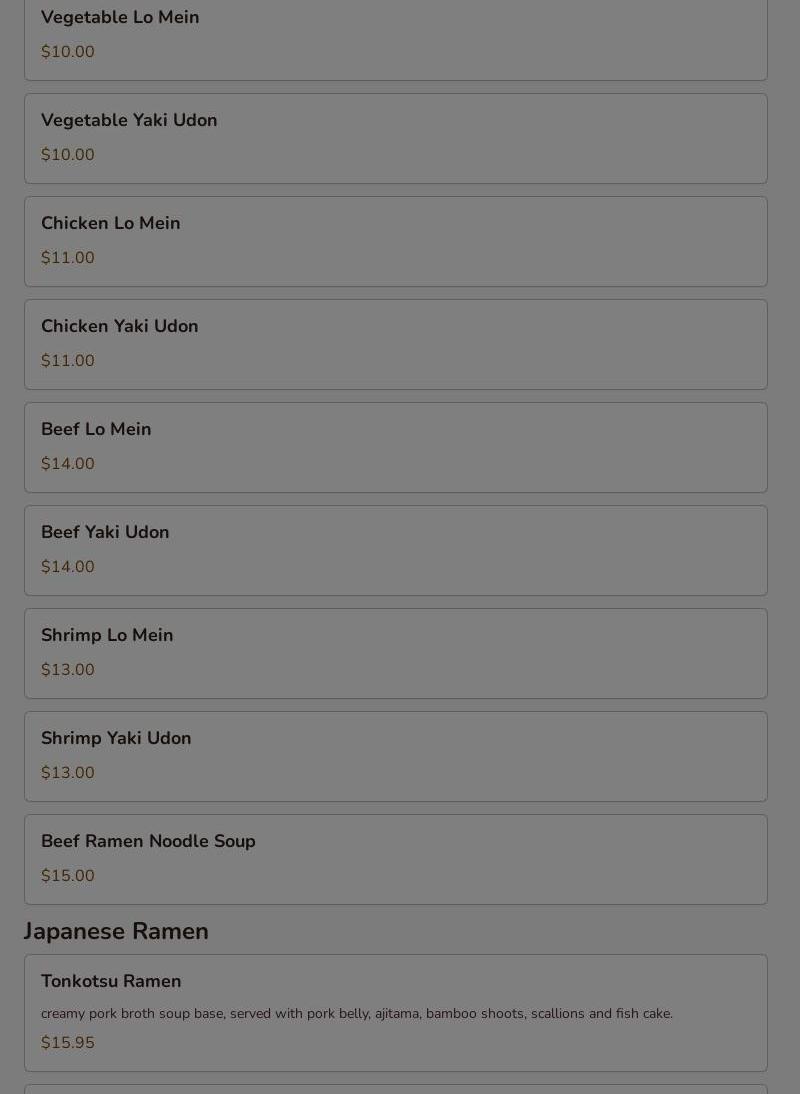The height and width of the screenshot is (1094, 800).
Task: Open the Beef Lo Mein item
Action: click(395, 447)
